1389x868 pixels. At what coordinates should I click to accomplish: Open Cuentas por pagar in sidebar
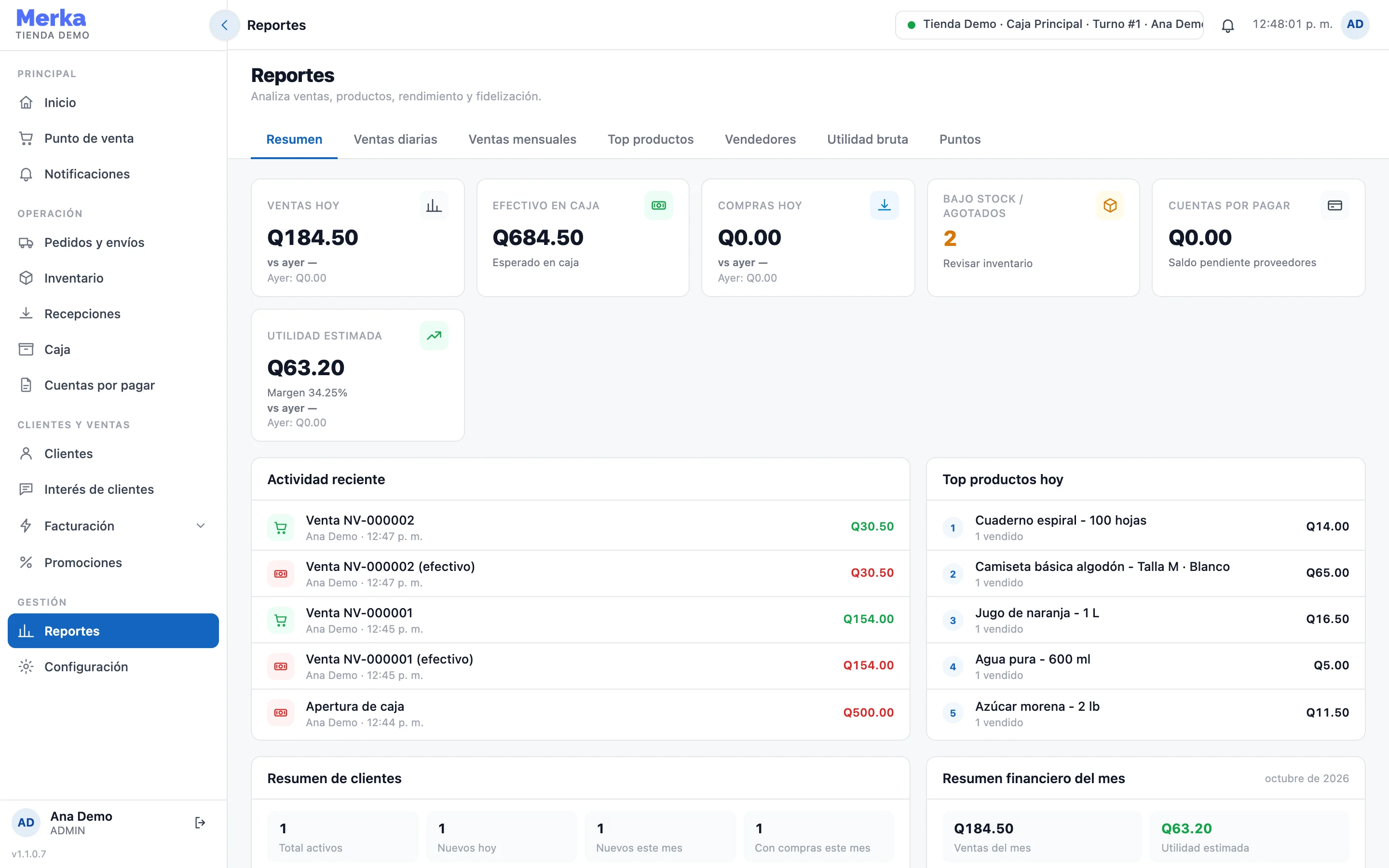pos(113,385)
